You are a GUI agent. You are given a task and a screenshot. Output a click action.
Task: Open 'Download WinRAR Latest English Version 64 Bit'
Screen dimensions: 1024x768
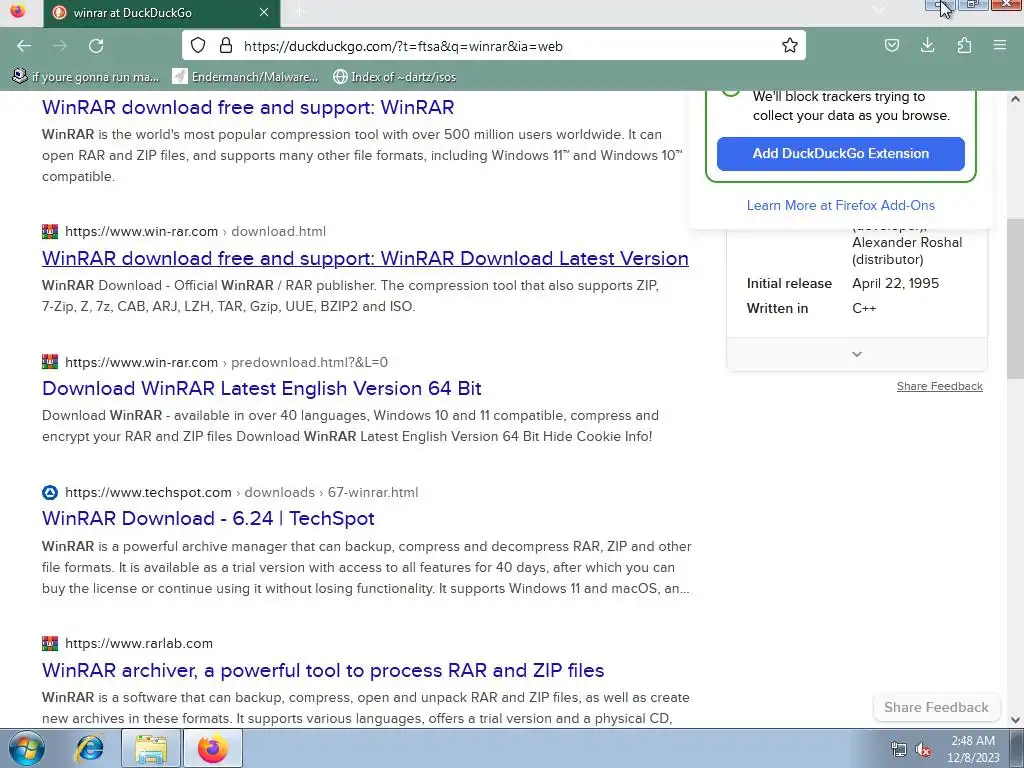(x=262, y=389)
